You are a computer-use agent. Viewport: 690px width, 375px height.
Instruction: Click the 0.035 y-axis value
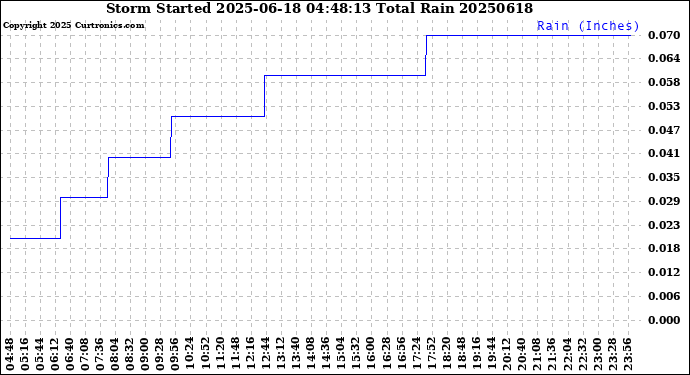point(664,177)
